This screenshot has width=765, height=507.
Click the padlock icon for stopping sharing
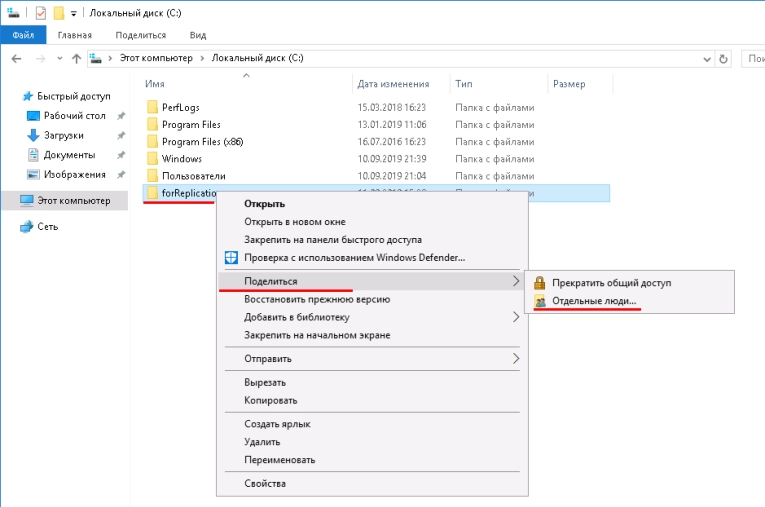point(540,283)
